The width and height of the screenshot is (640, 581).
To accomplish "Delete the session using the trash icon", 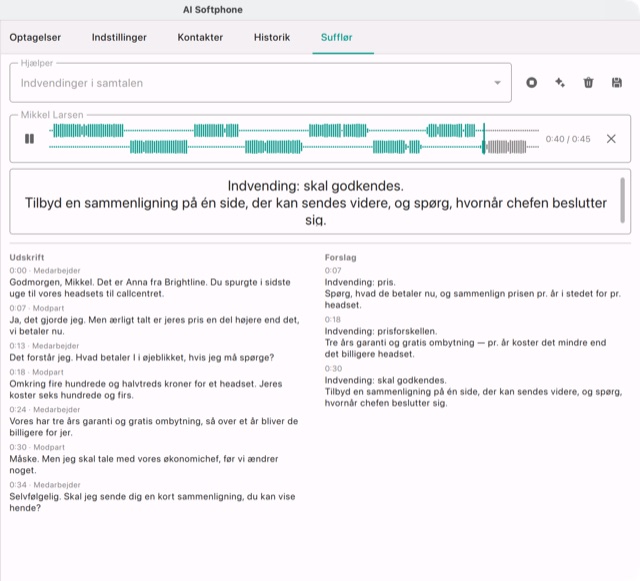I will point(588,82).
